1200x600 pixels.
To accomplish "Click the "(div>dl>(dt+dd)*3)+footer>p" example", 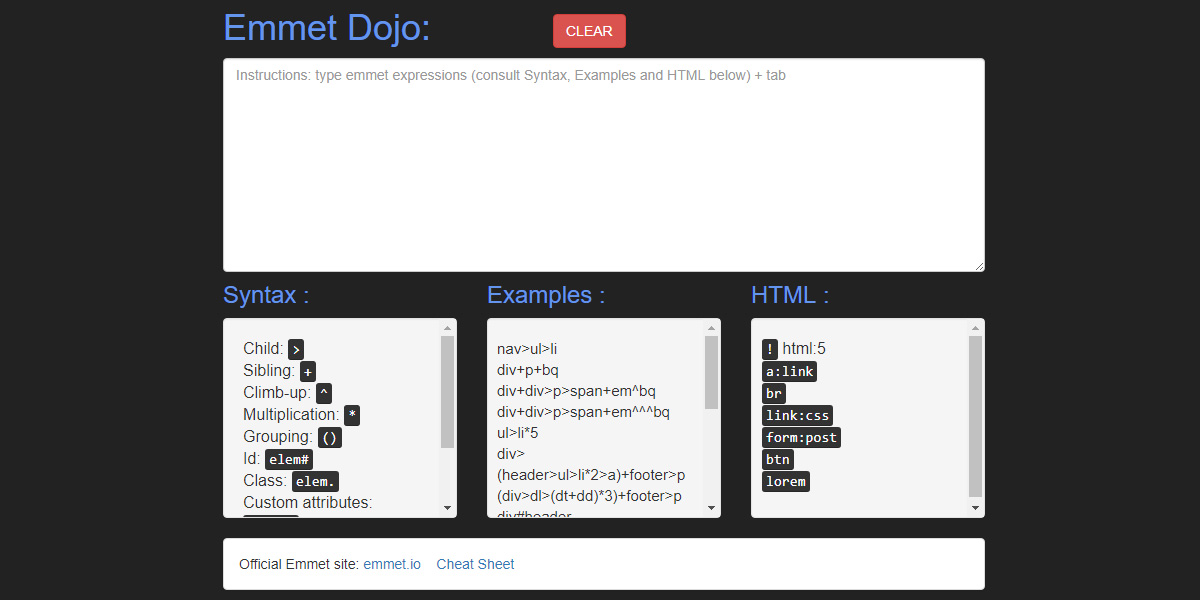I will pos(589,496).
